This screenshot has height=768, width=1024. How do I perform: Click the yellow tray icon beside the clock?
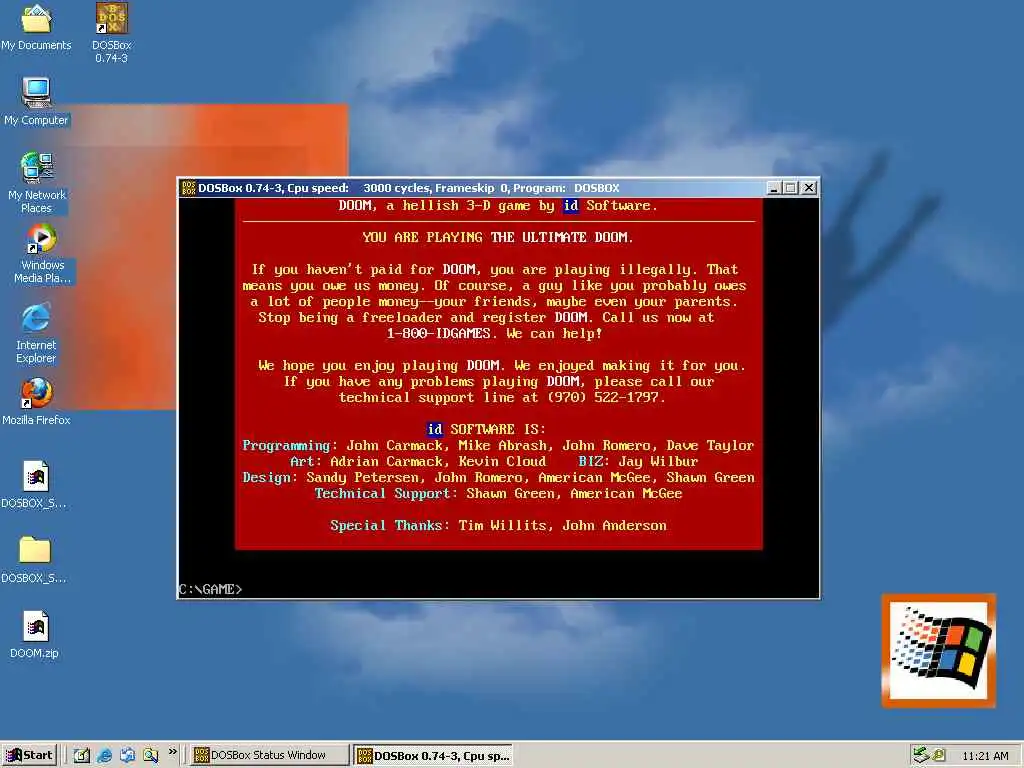pos(938,755)
